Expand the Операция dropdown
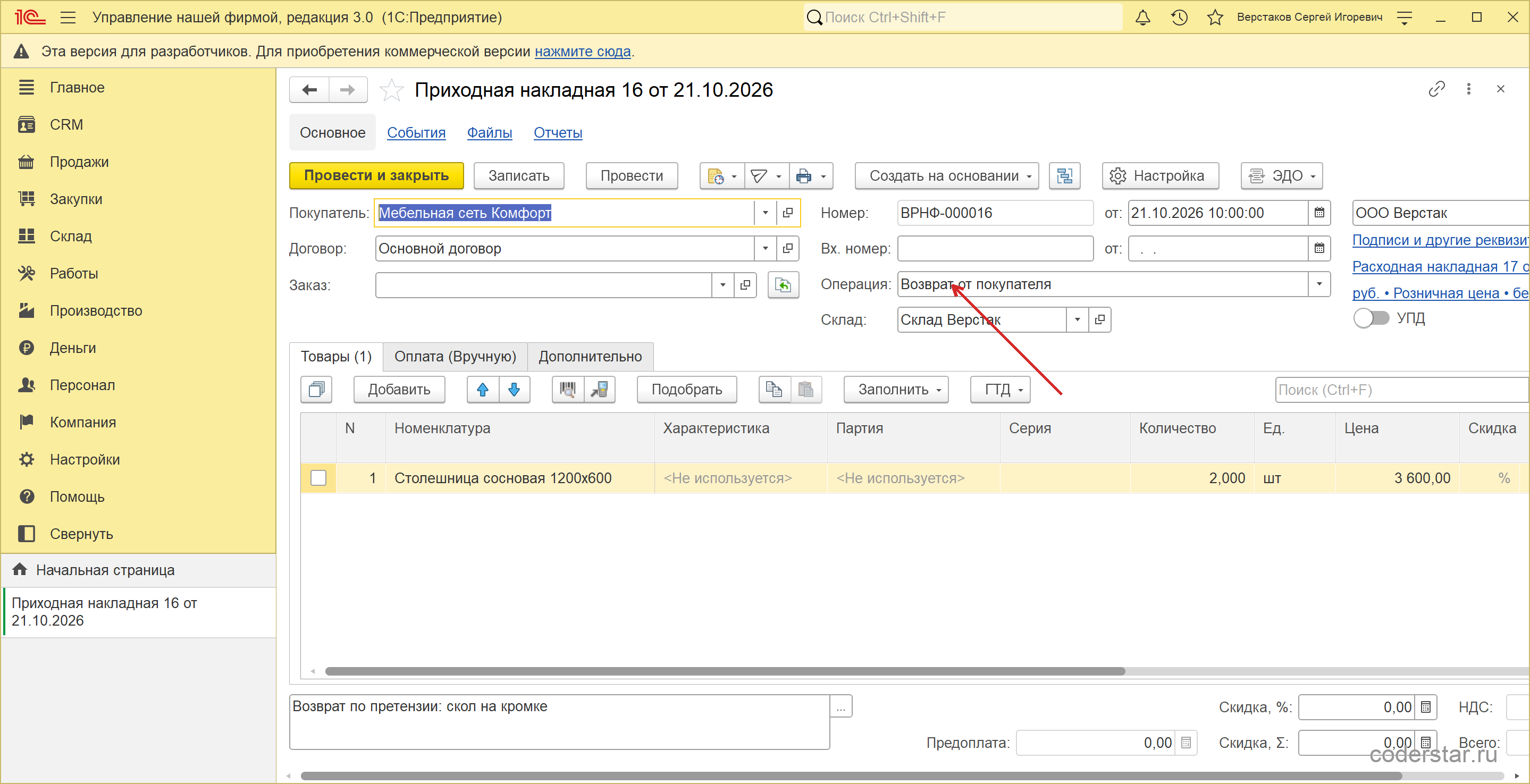Viewport: 1530px width, 784px height. [x=1318, y=284]
